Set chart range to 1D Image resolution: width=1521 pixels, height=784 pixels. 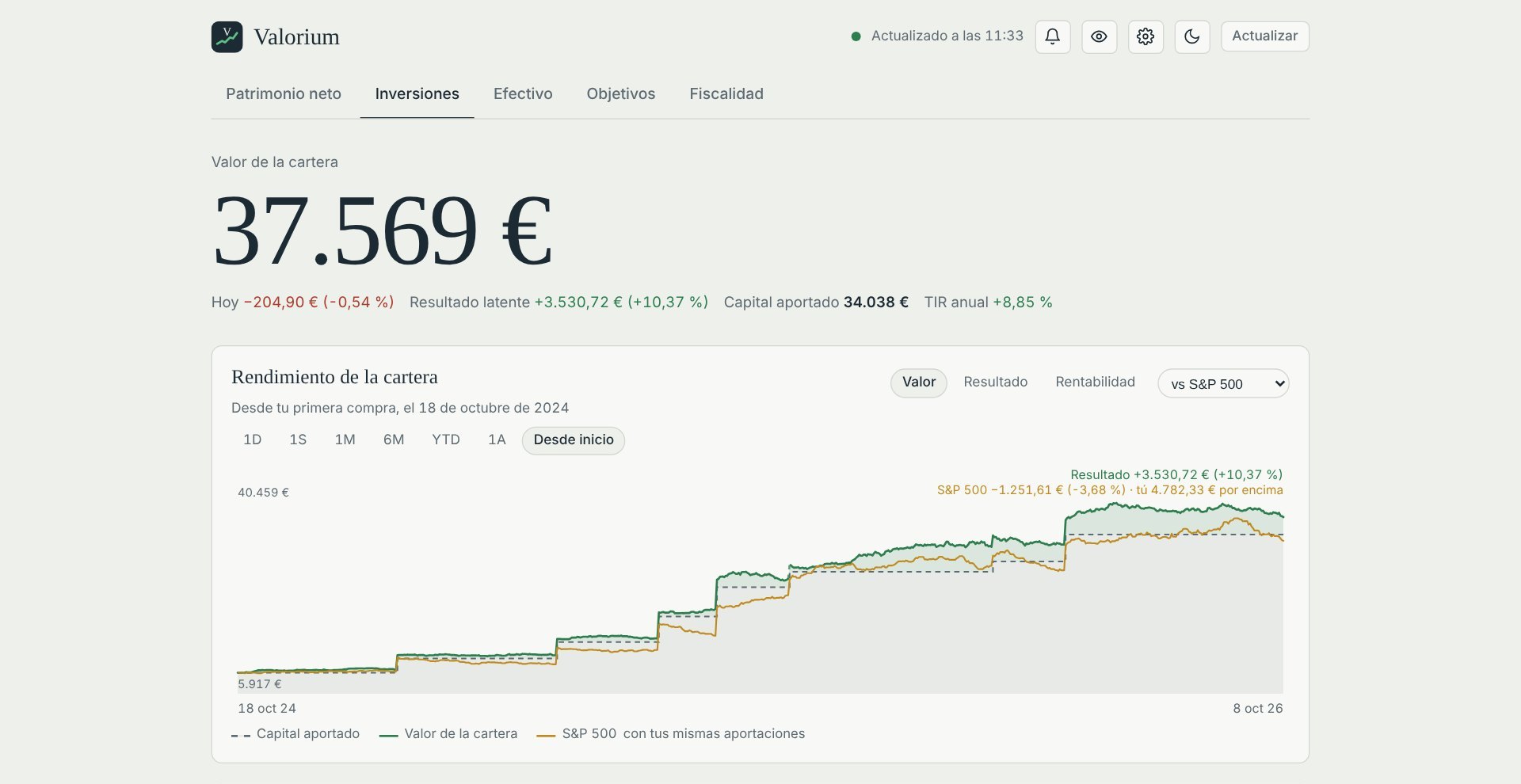pos(253,440)
